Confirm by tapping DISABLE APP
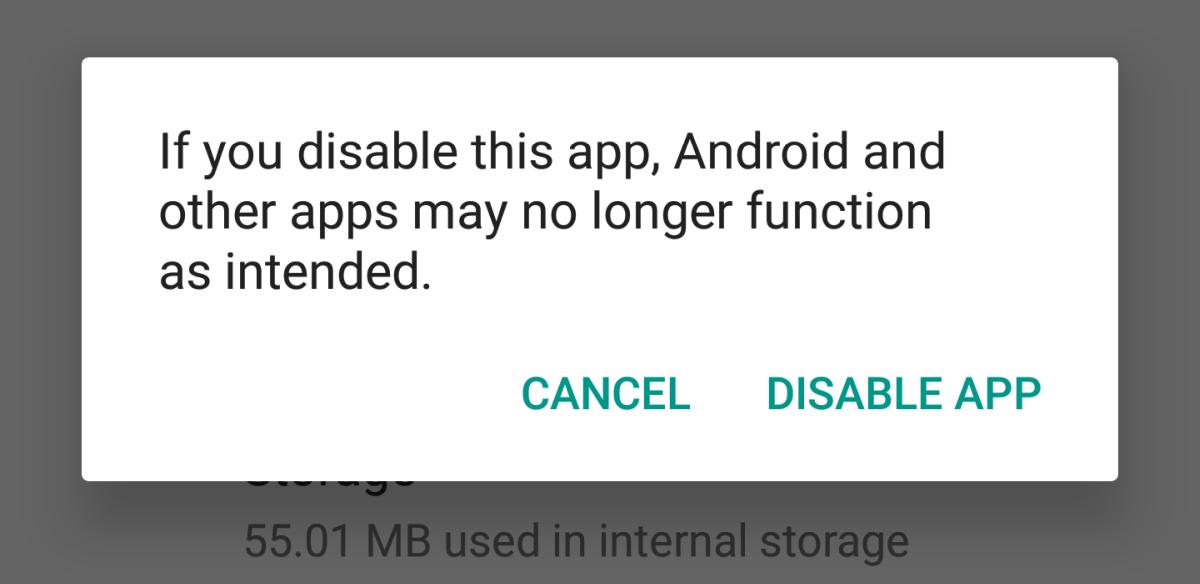 point(903,393)
